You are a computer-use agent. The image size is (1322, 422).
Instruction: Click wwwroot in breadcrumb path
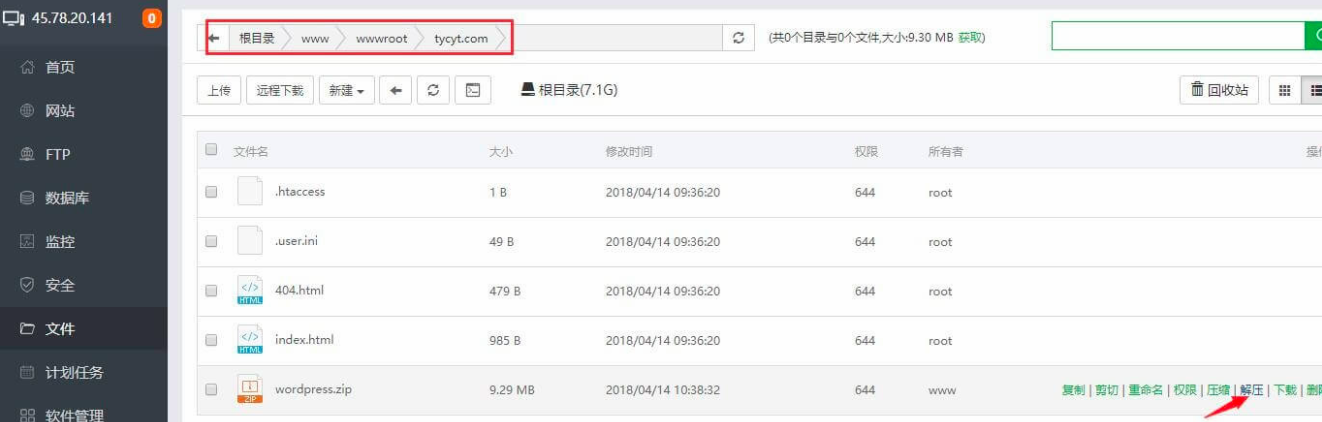pyautogui.click(x=380, y=38)
